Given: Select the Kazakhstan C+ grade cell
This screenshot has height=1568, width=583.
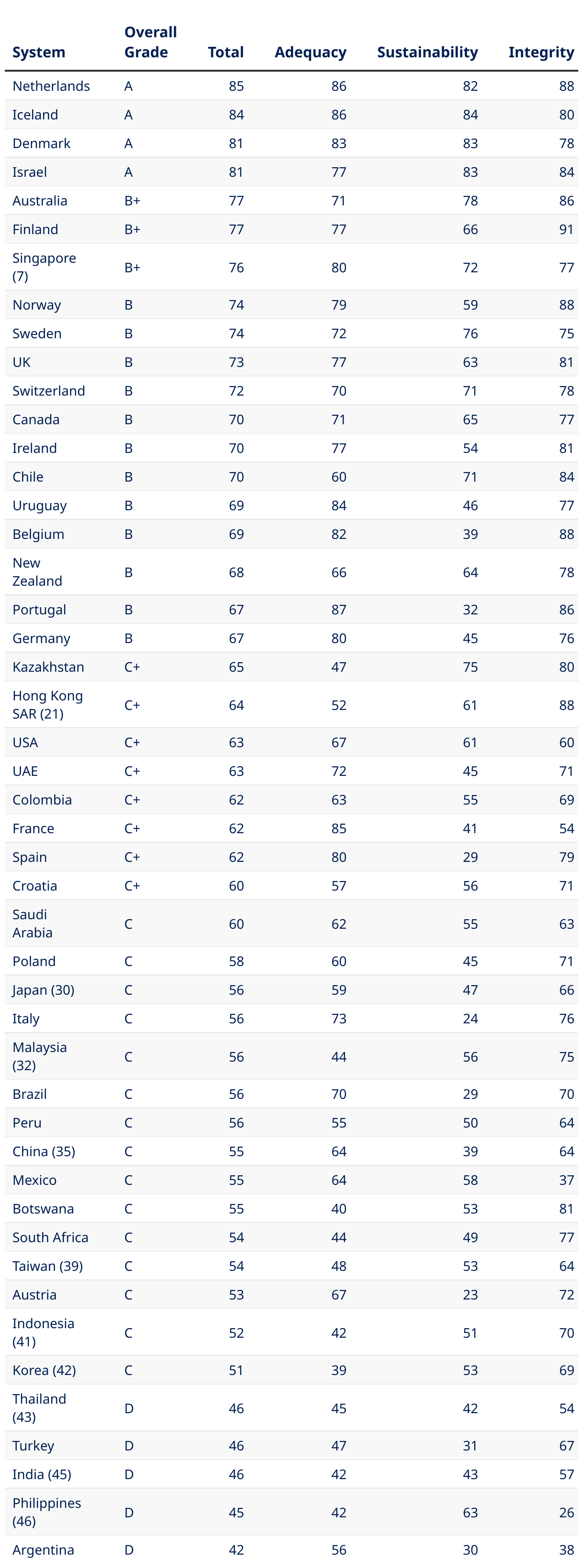Looking at the screenshot, I should 132,666.
